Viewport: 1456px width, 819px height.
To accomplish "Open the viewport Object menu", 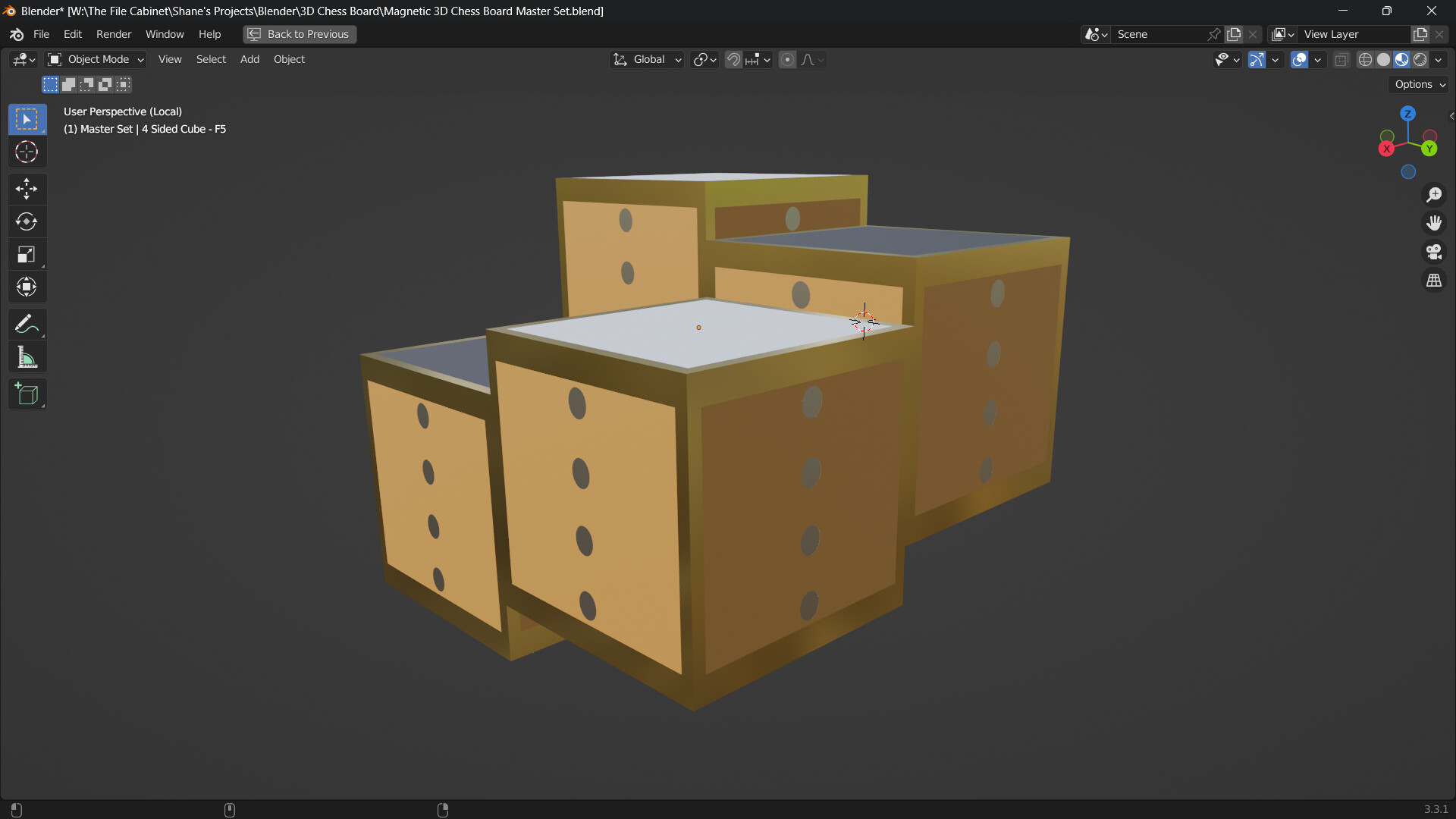I will (x=289, y=59).
